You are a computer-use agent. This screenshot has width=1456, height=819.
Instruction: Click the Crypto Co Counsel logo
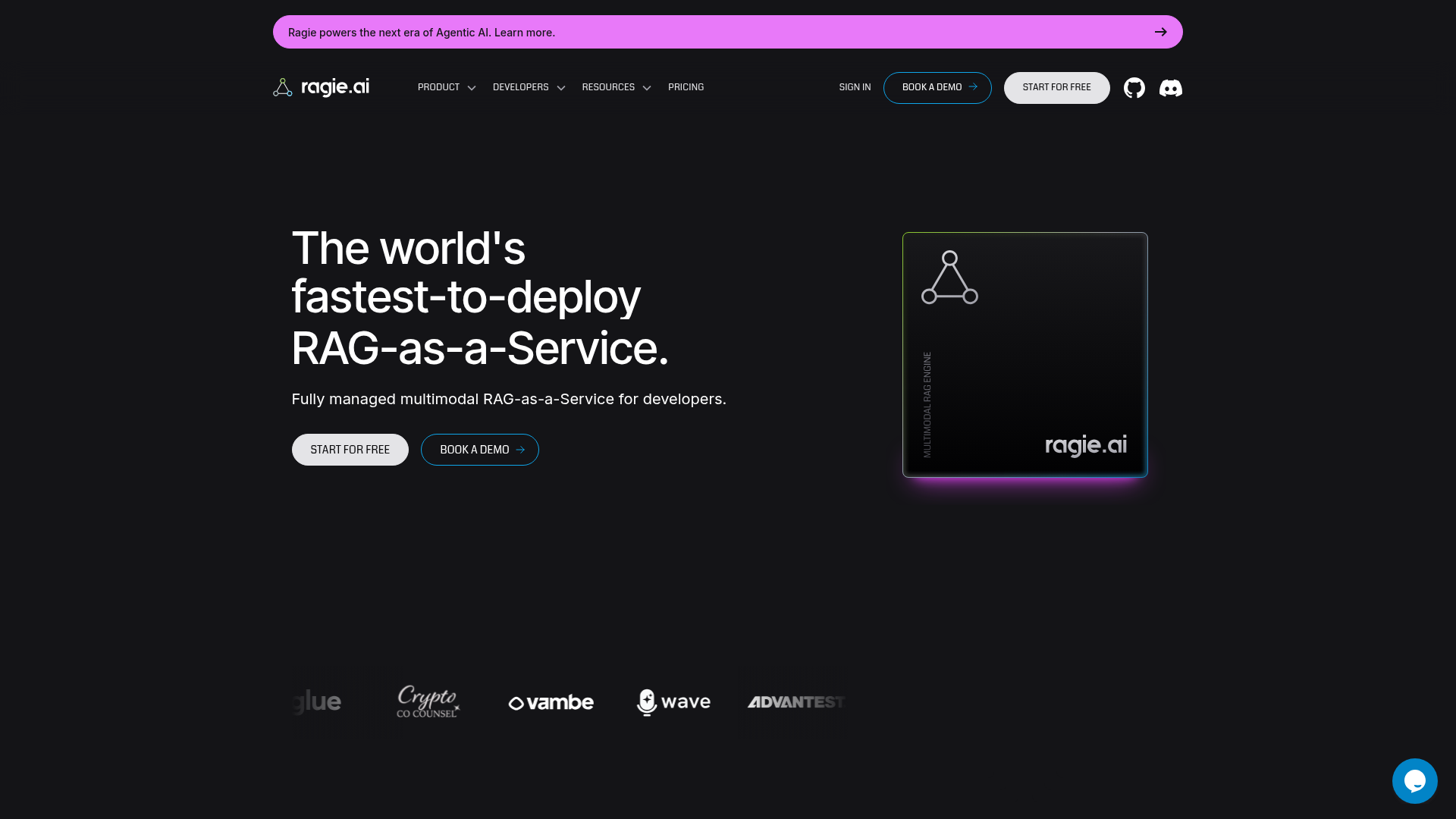tap(428, 702)
